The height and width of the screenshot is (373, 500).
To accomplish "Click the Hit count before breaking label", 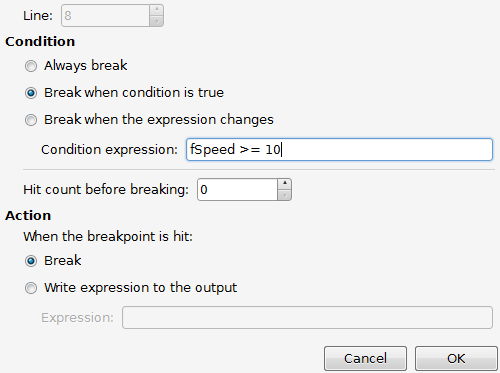I will (106, 189).
